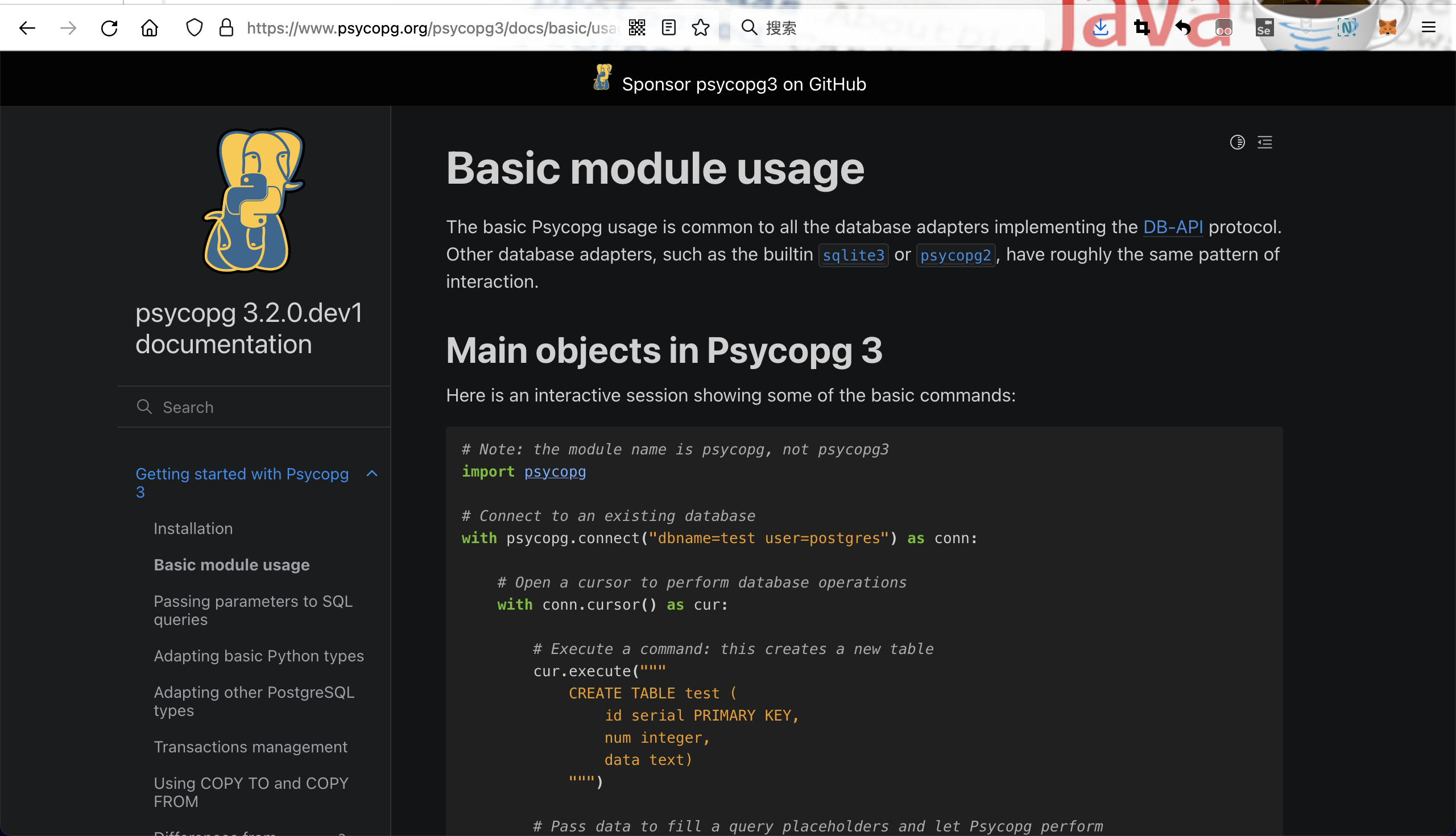Open the Selenium IDE extension icon
The image size is (1456, 836).
point(1264,27)
